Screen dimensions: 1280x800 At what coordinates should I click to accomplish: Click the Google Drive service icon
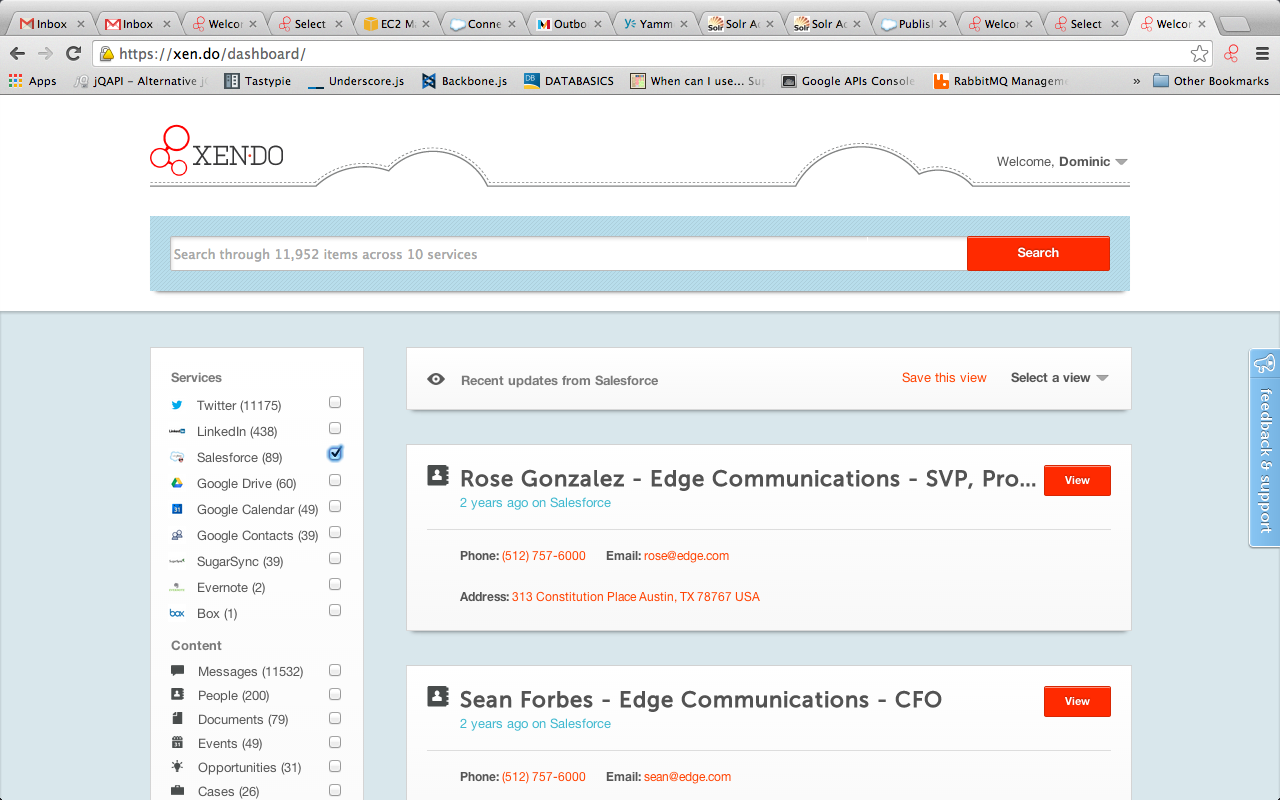(177, 483)
